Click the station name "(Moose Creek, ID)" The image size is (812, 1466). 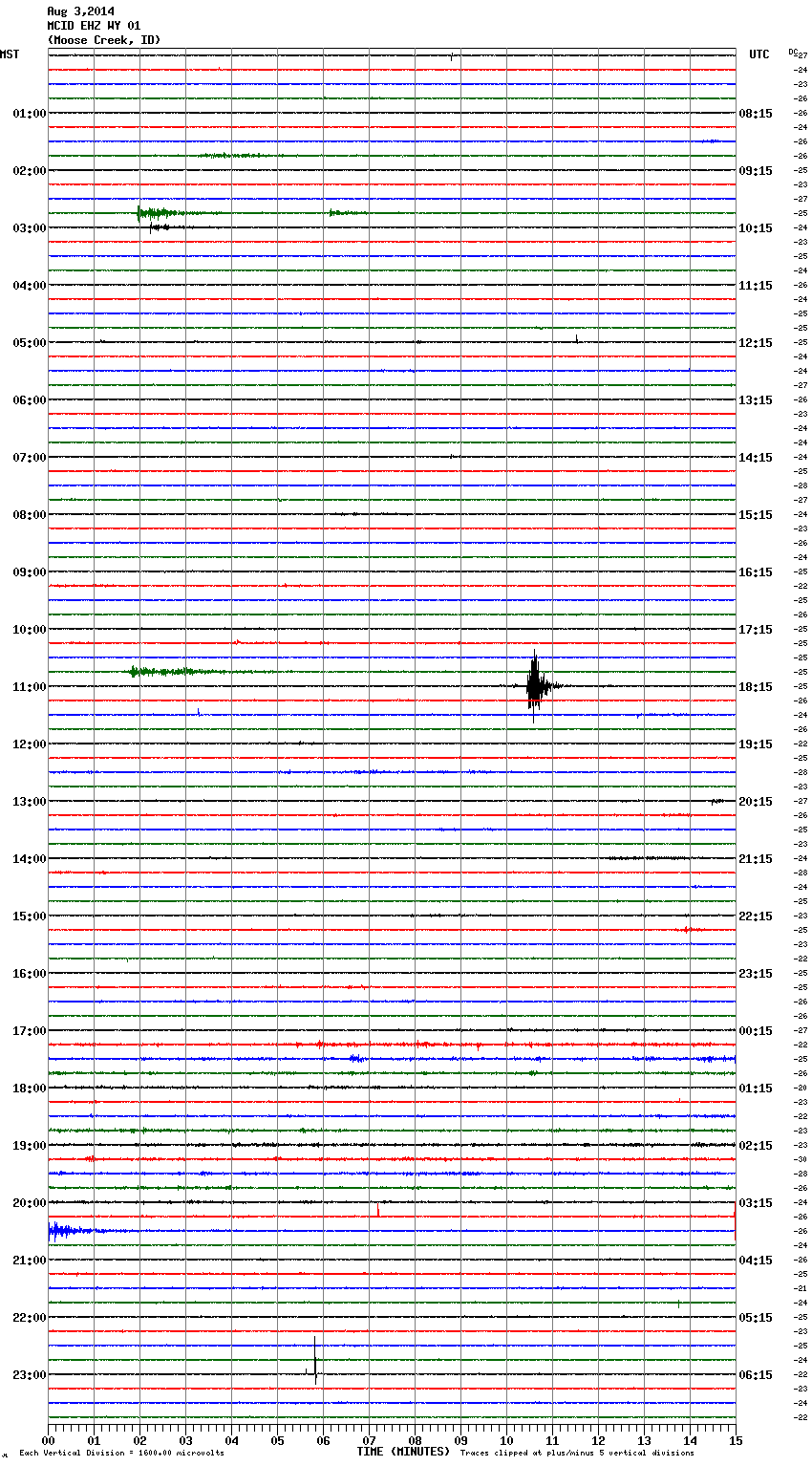(104, 40)
